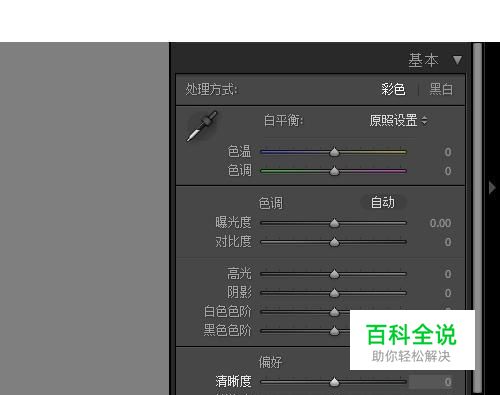The height and width of the screenshot is (395, 500).
Task: Click the 黑色色阶 slider handle
Action: point(334,331)
